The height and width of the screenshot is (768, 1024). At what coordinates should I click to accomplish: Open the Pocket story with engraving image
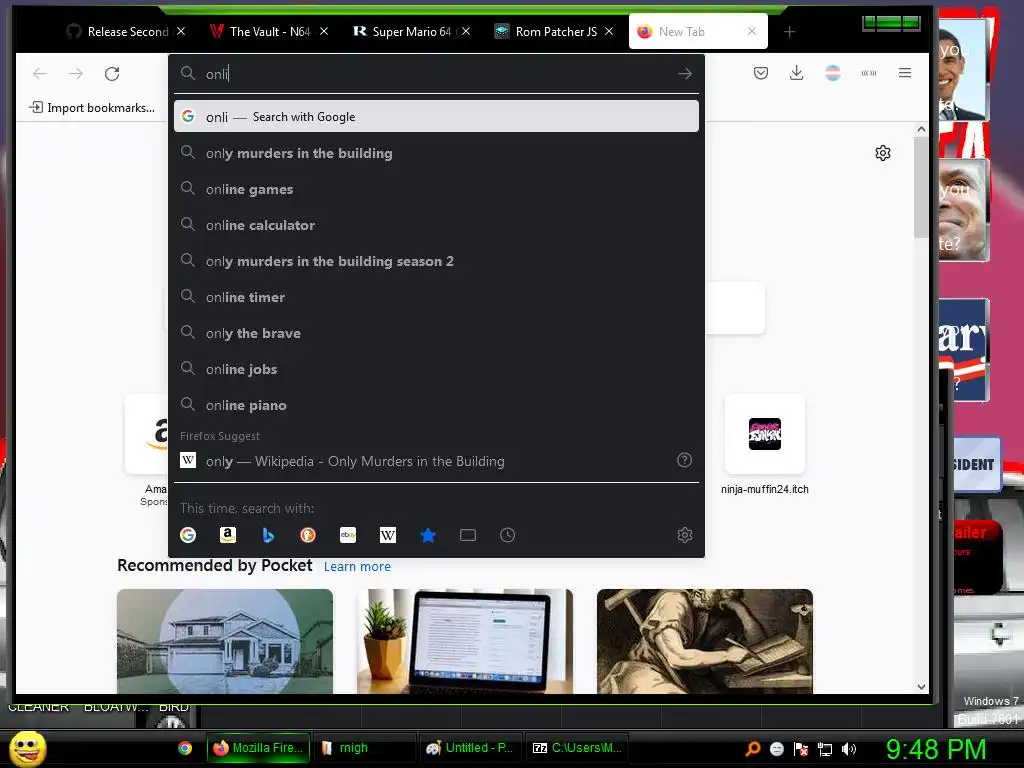coord(705,641)
